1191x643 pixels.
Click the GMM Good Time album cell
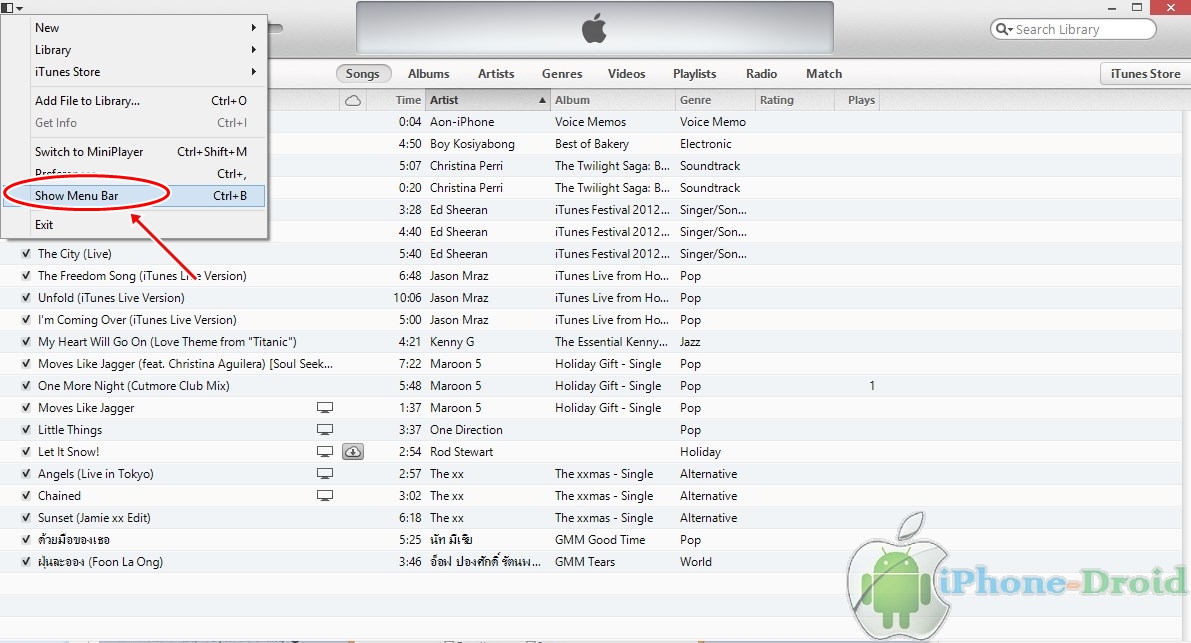600,540
